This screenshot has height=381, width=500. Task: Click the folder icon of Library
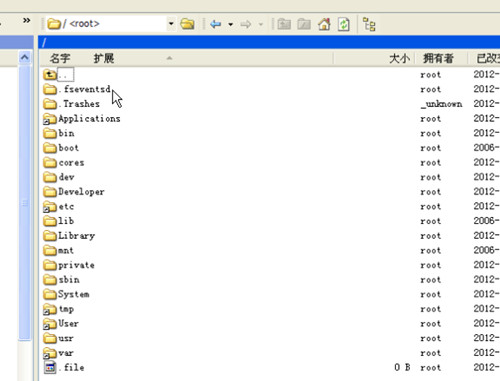pos(50,236)
